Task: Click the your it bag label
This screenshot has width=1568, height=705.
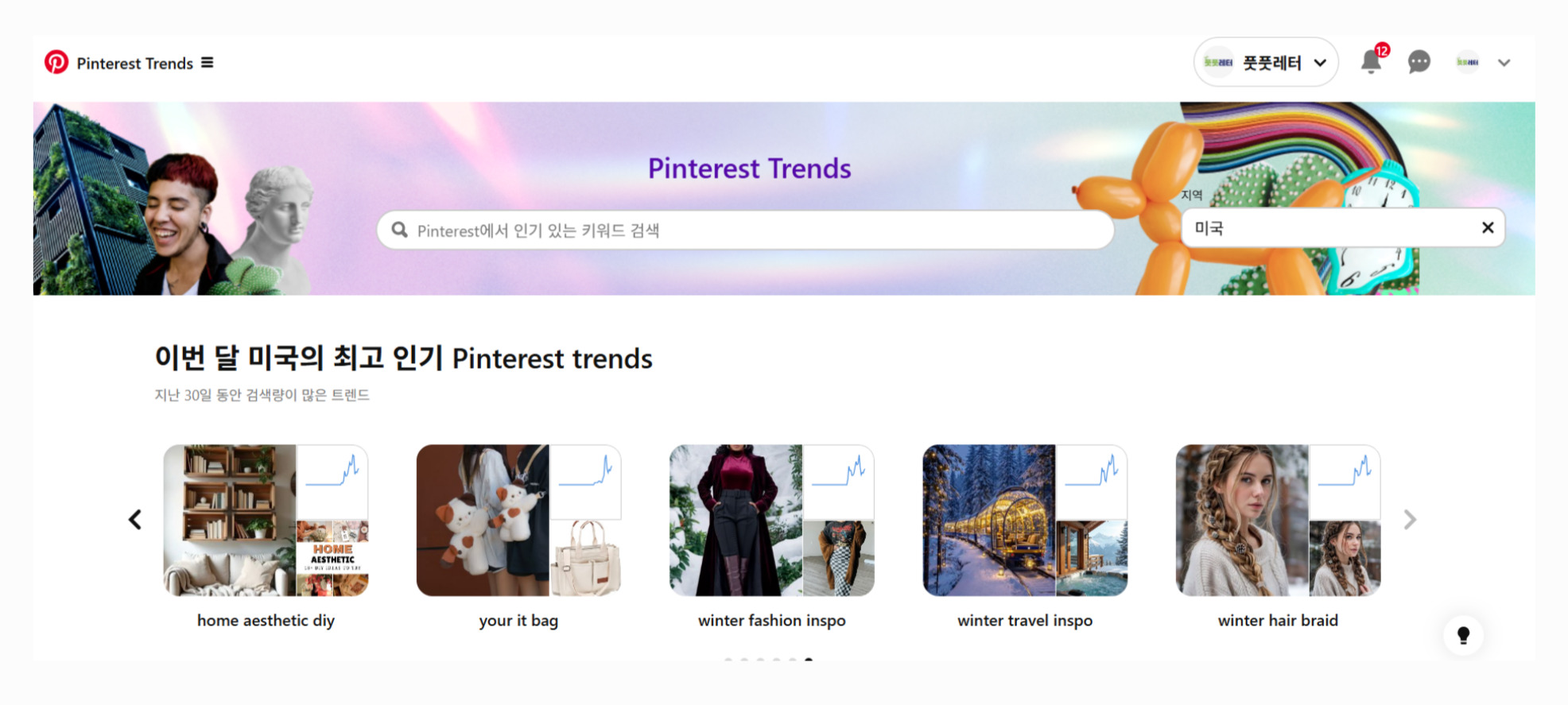Action: (x=518, y=620)
